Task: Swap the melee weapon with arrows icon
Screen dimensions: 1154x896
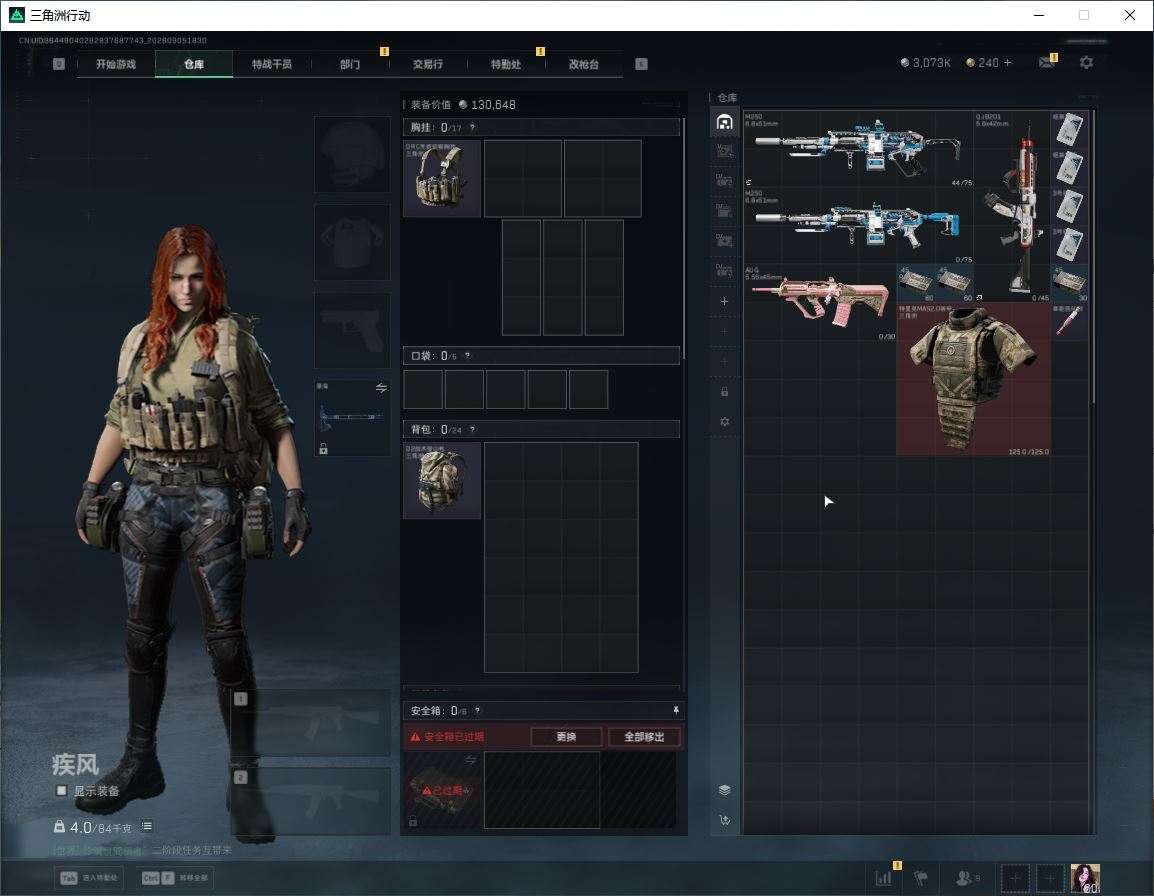Action: (x=381, y=388)
